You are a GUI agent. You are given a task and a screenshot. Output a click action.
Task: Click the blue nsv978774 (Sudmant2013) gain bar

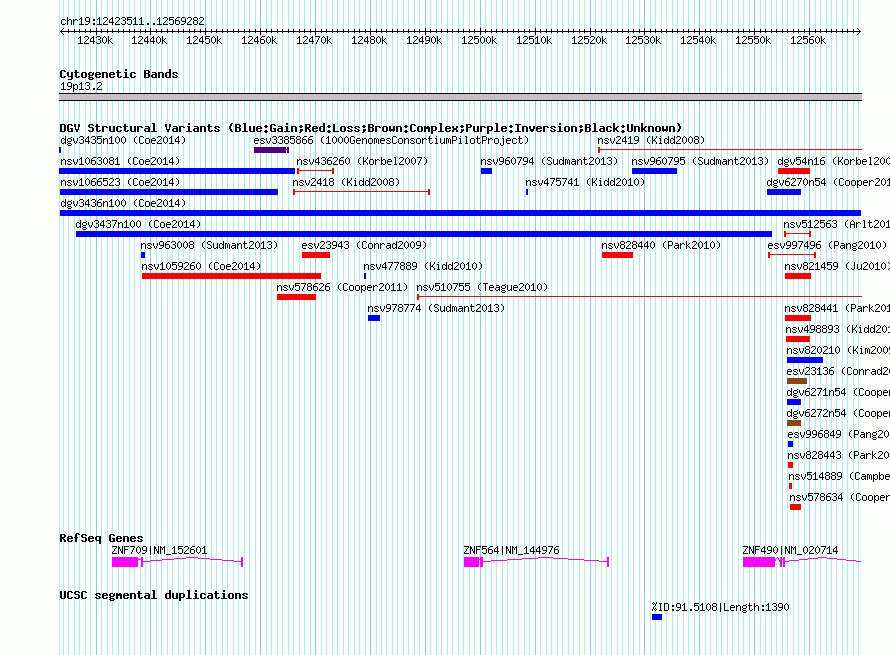click(x=373, y=318)
